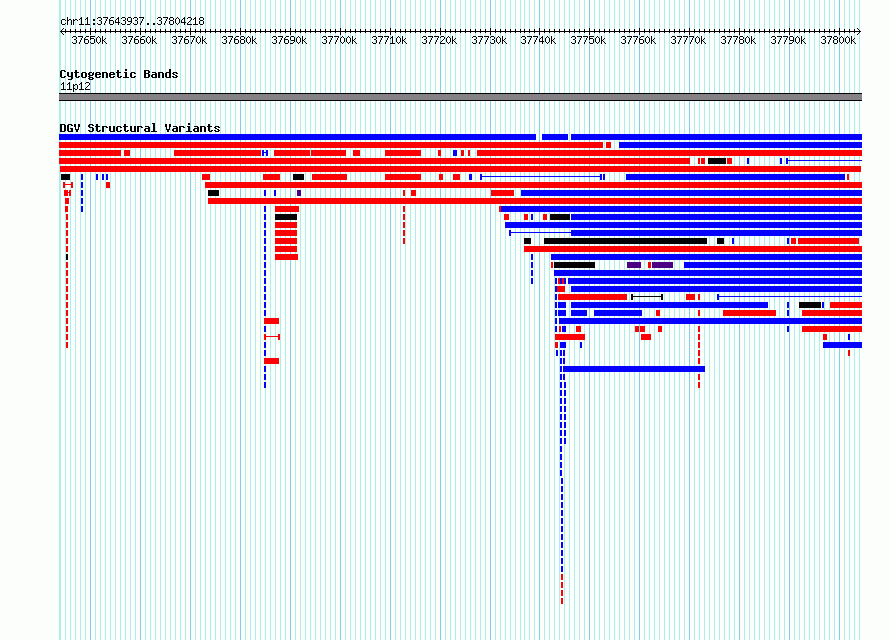The width and height of the screenshot is (890, 640).
Task: Click the 37680k position on the ruler
Action: [x=239, y=41]
